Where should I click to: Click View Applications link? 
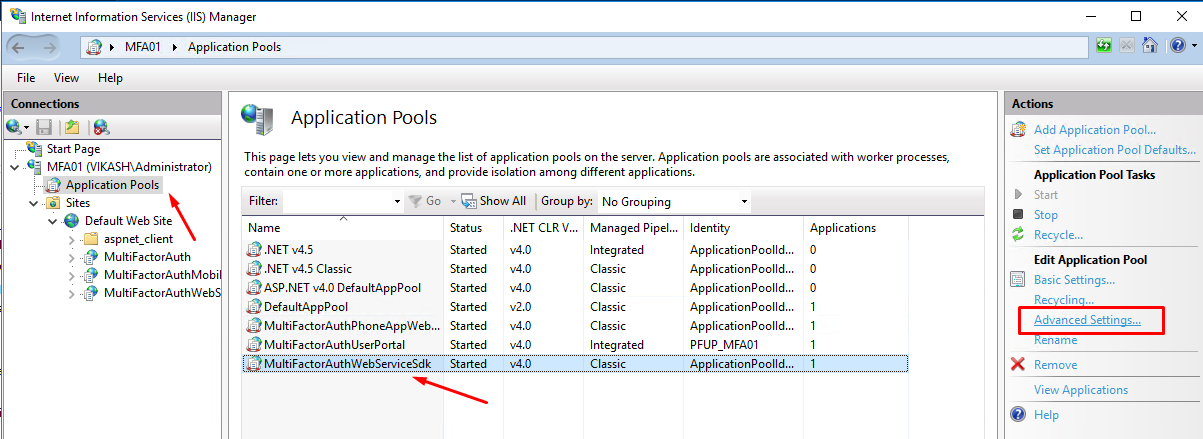click(x=1081, y=390)
